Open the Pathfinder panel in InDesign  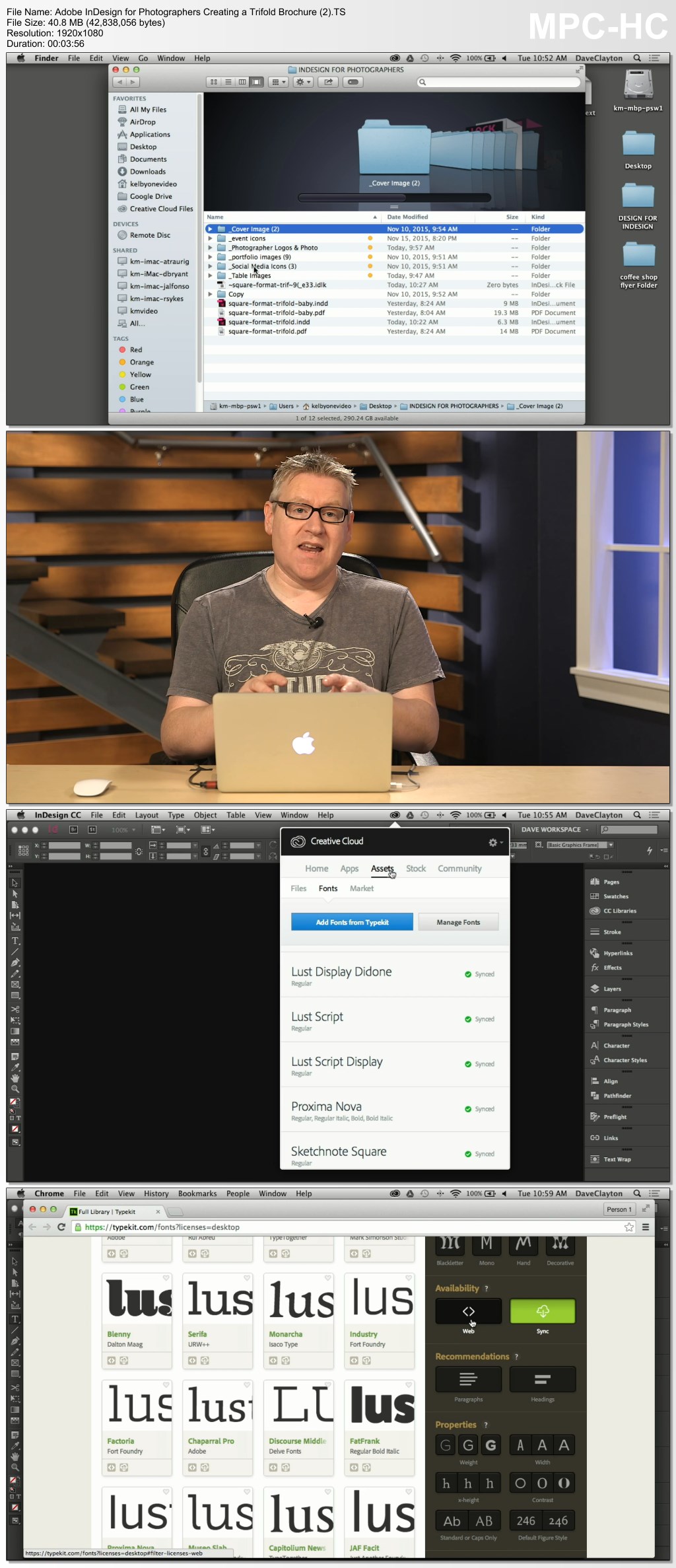click(x=611, y=1096)
